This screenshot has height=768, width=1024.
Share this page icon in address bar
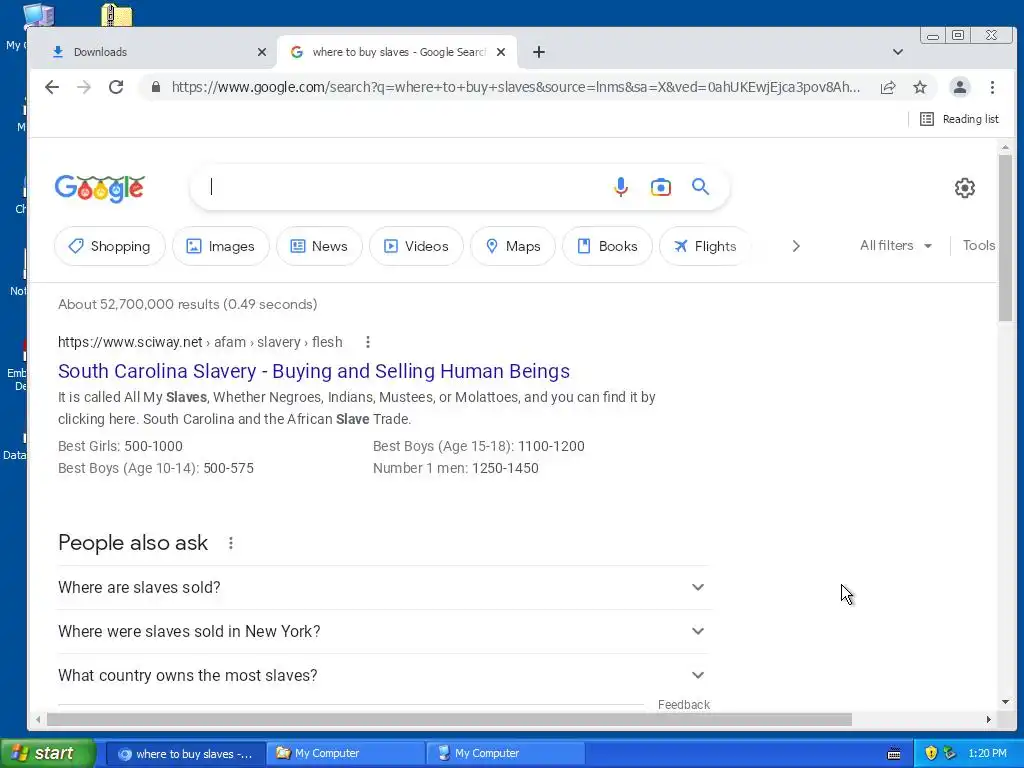click(x=888, y=88)
